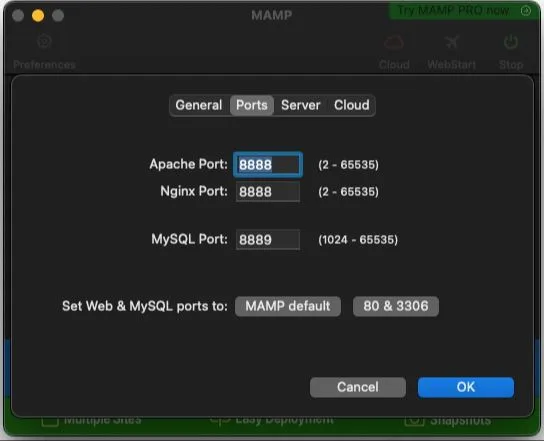The height and width of the screenshot is (441, 544).
Task: Click the Apache Port label
Action: (x=188, y=164)
